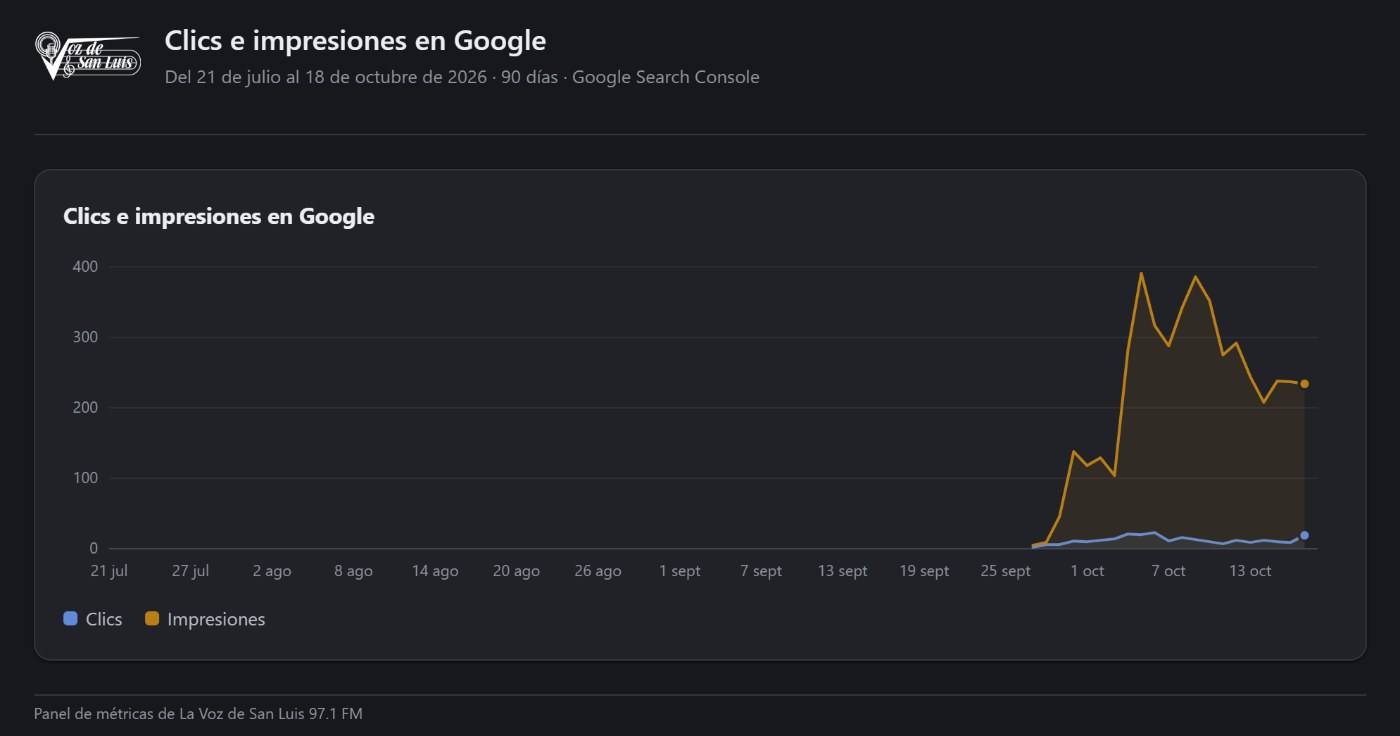
Task: Click the page title 'Clics e impresiones en Google'
Action: (355, 41)
